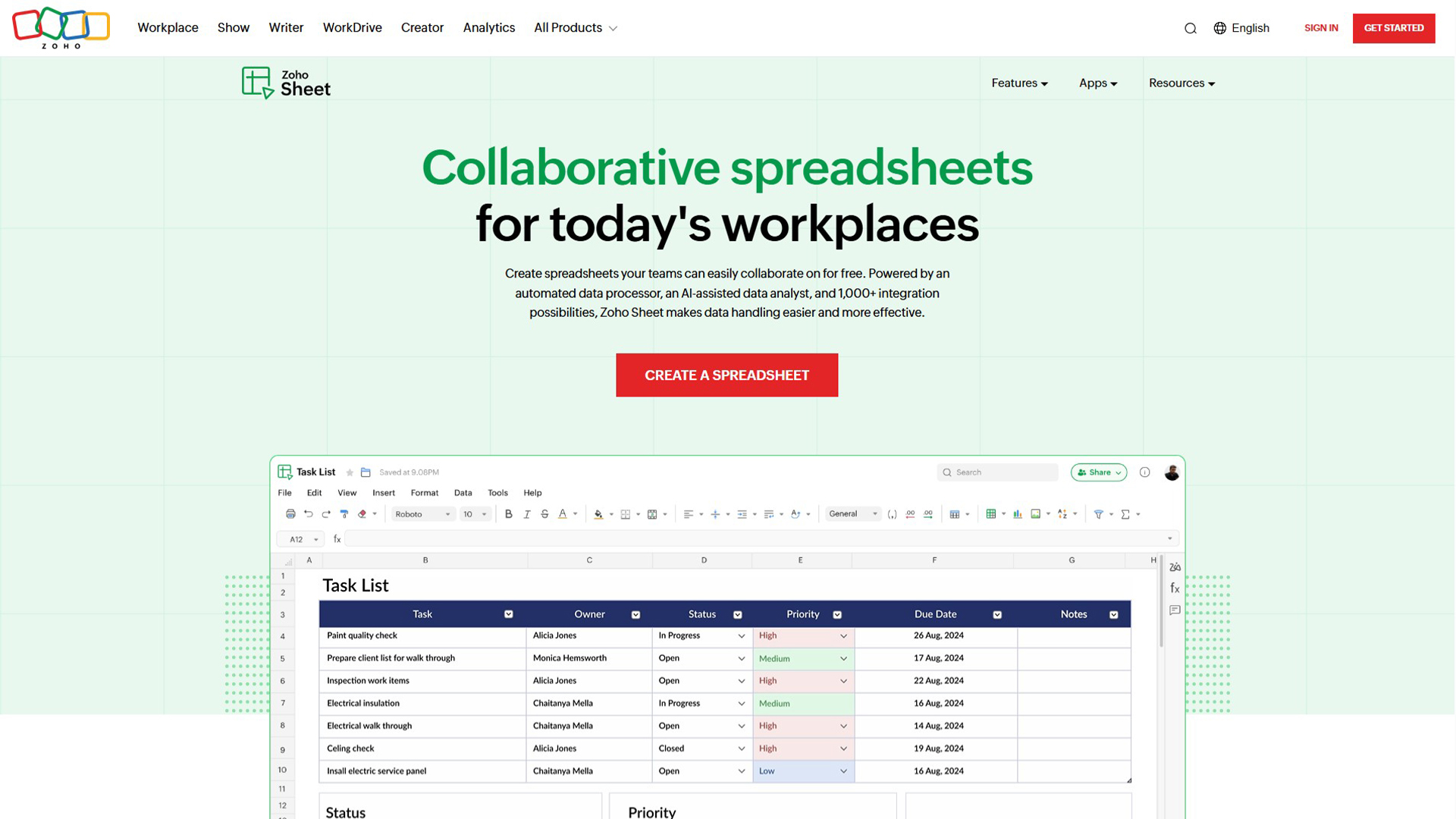Image resolution: width=1456 pixels, height=819 pixels.
Task: Click the info circle icon beside Share
Action: click(x=1145, y=472)
